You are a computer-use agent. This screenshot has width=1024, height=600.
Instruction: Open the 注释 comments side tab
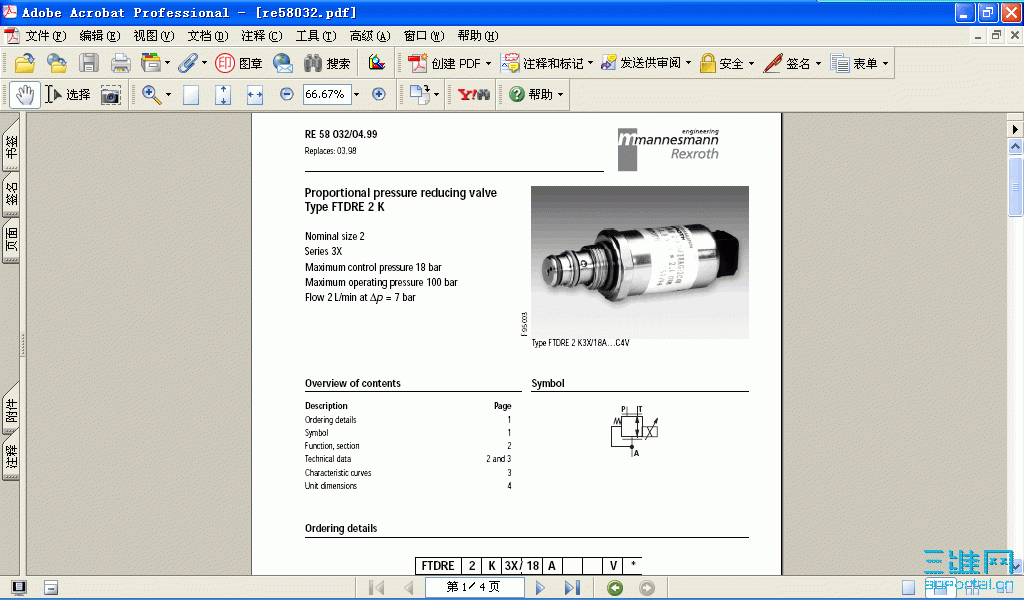(11, 457)
